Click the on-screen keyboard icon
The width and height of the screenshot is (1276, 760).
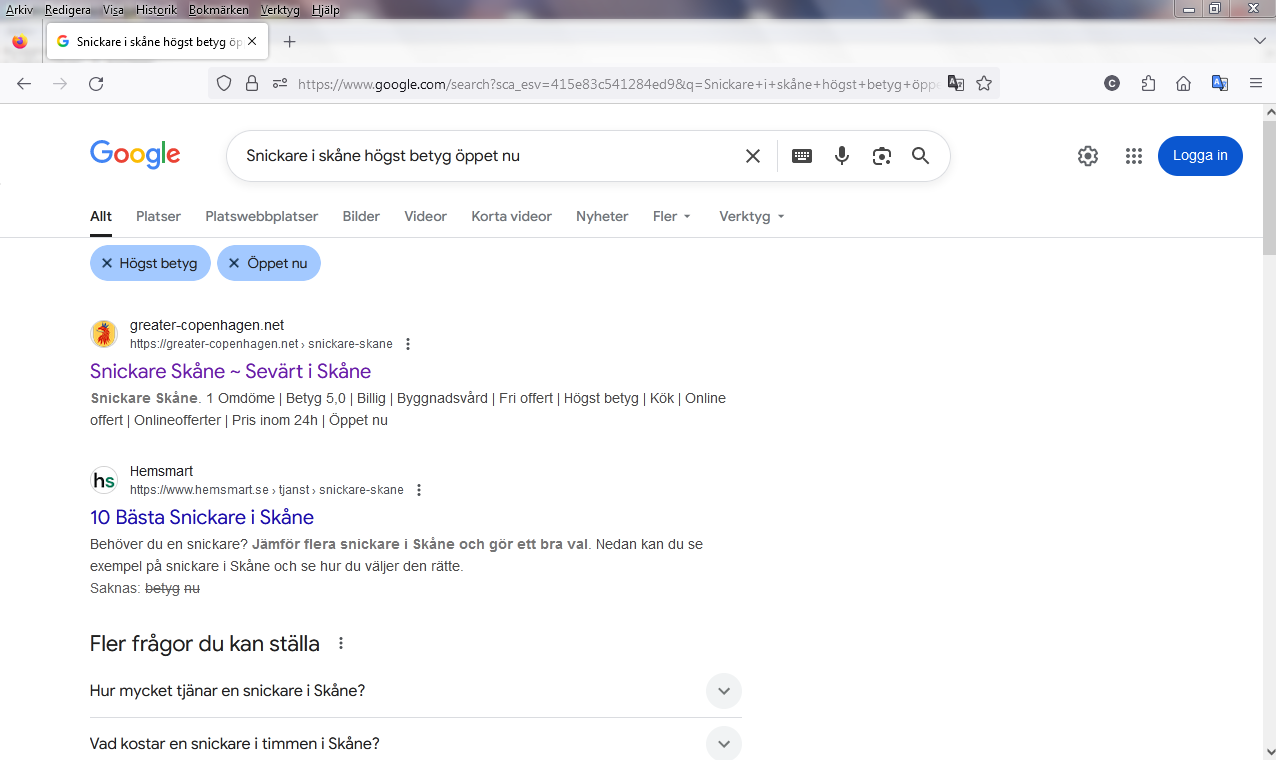(802, 156)
